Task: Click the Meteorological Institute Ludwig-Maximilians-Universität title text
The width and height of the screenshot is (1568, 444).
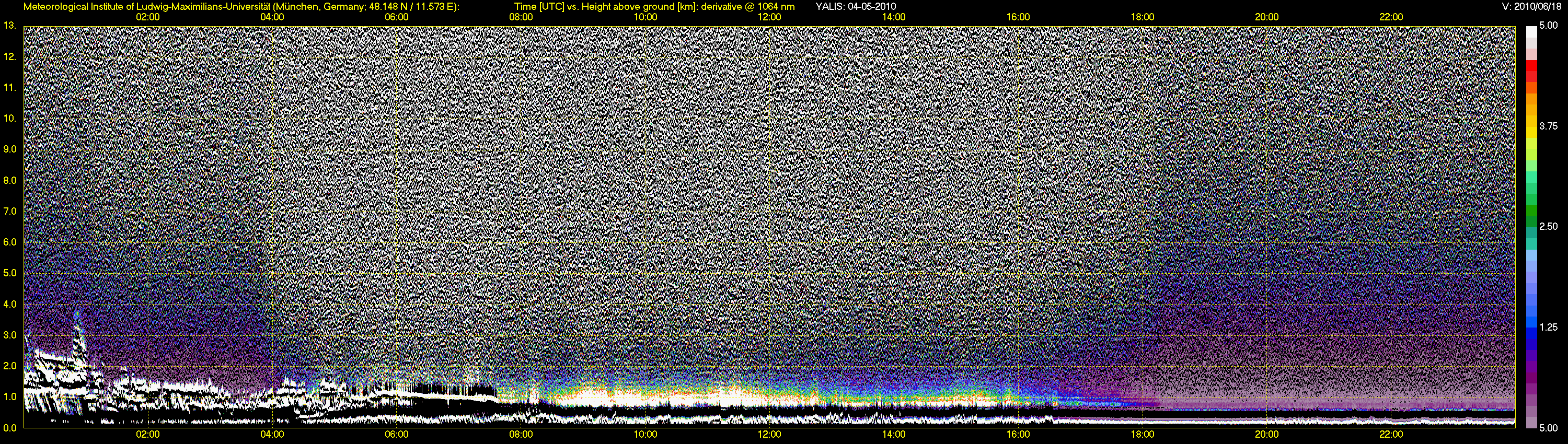Action: [241, 7]
